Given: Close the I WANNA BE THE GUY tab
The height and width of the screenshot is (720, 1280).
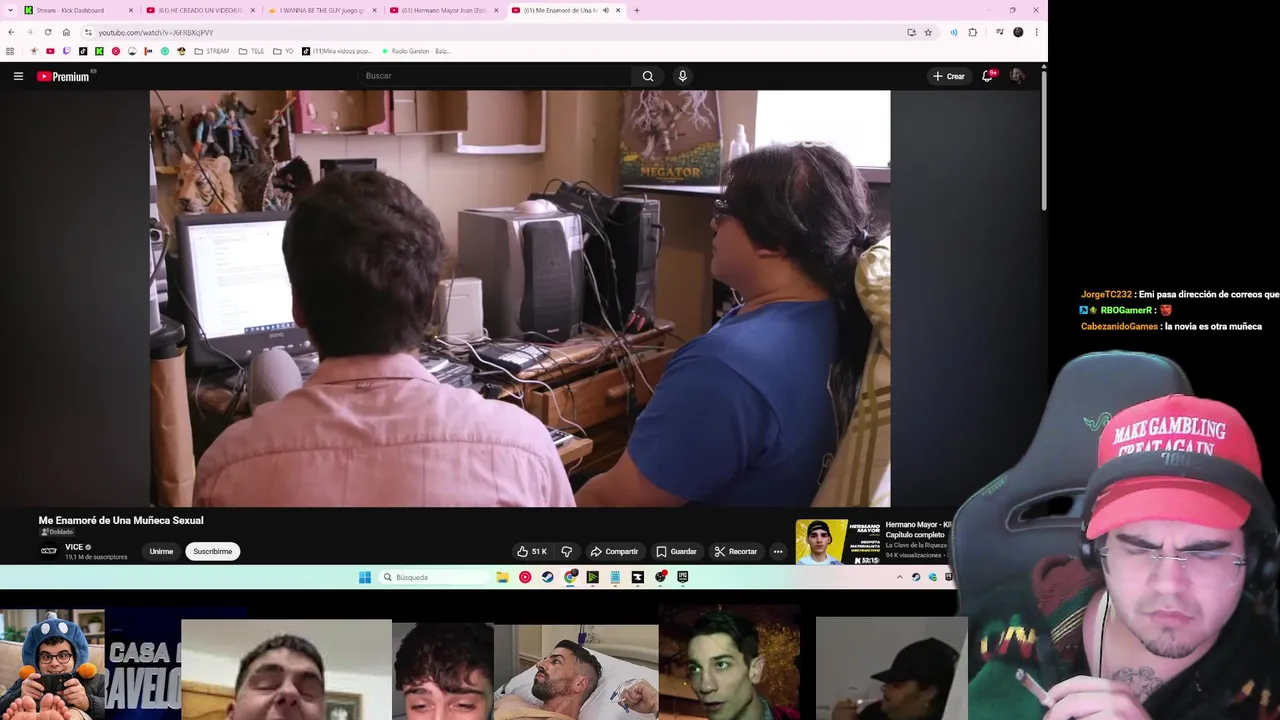Looking at the screenshot, I should pos(374,10).
